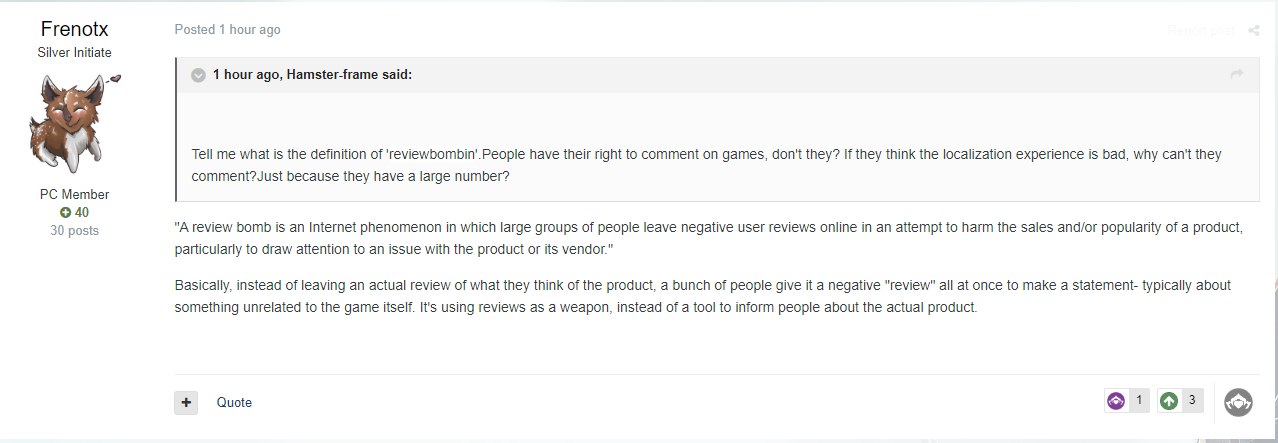Click the share post icon
Image resolution: width=1278 pixels, height=443 pixels.
point(1254,31)
